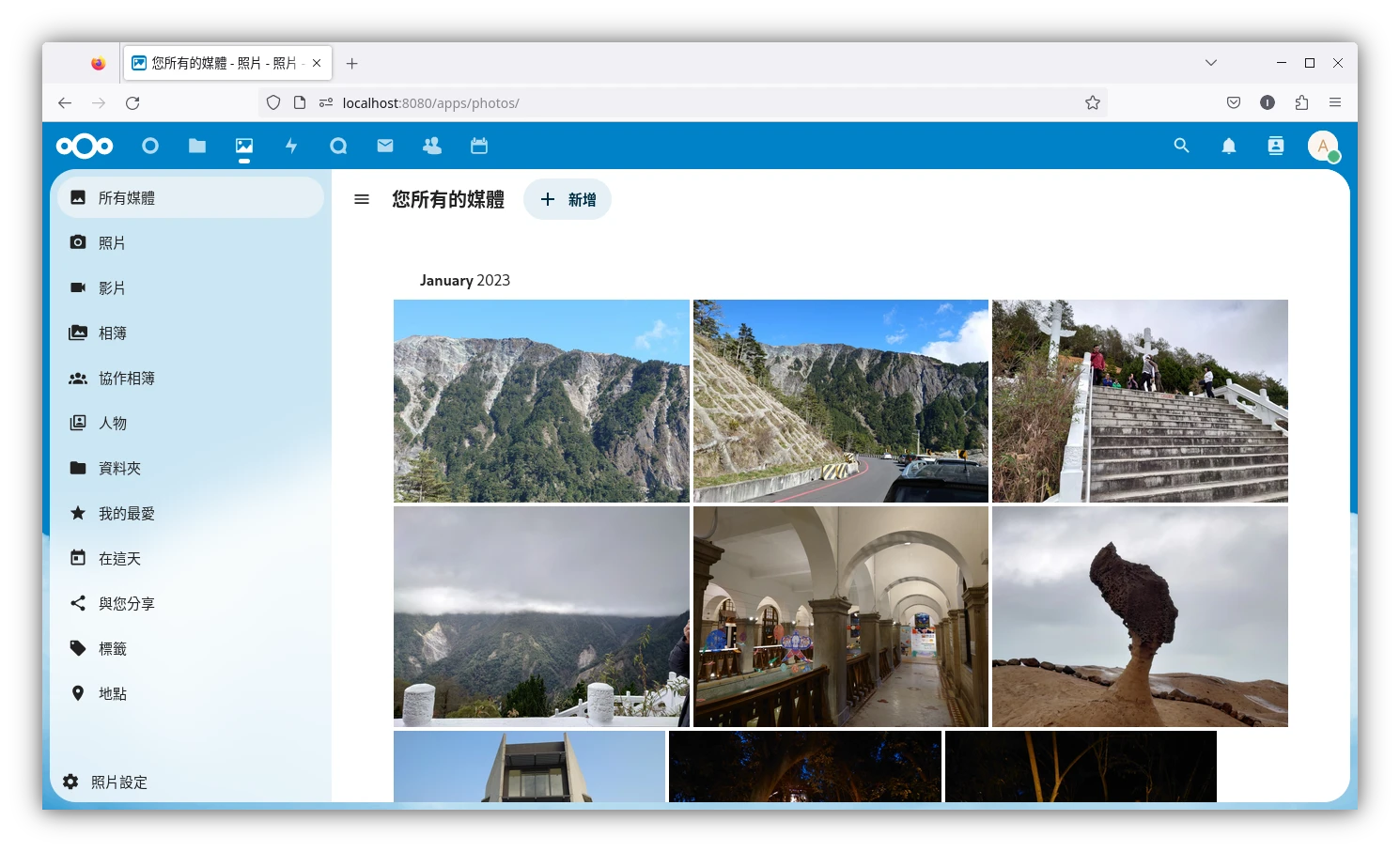Select 我的最愛 in the sidebar
Screen dimensions: 1400x852
pos(127,513)
